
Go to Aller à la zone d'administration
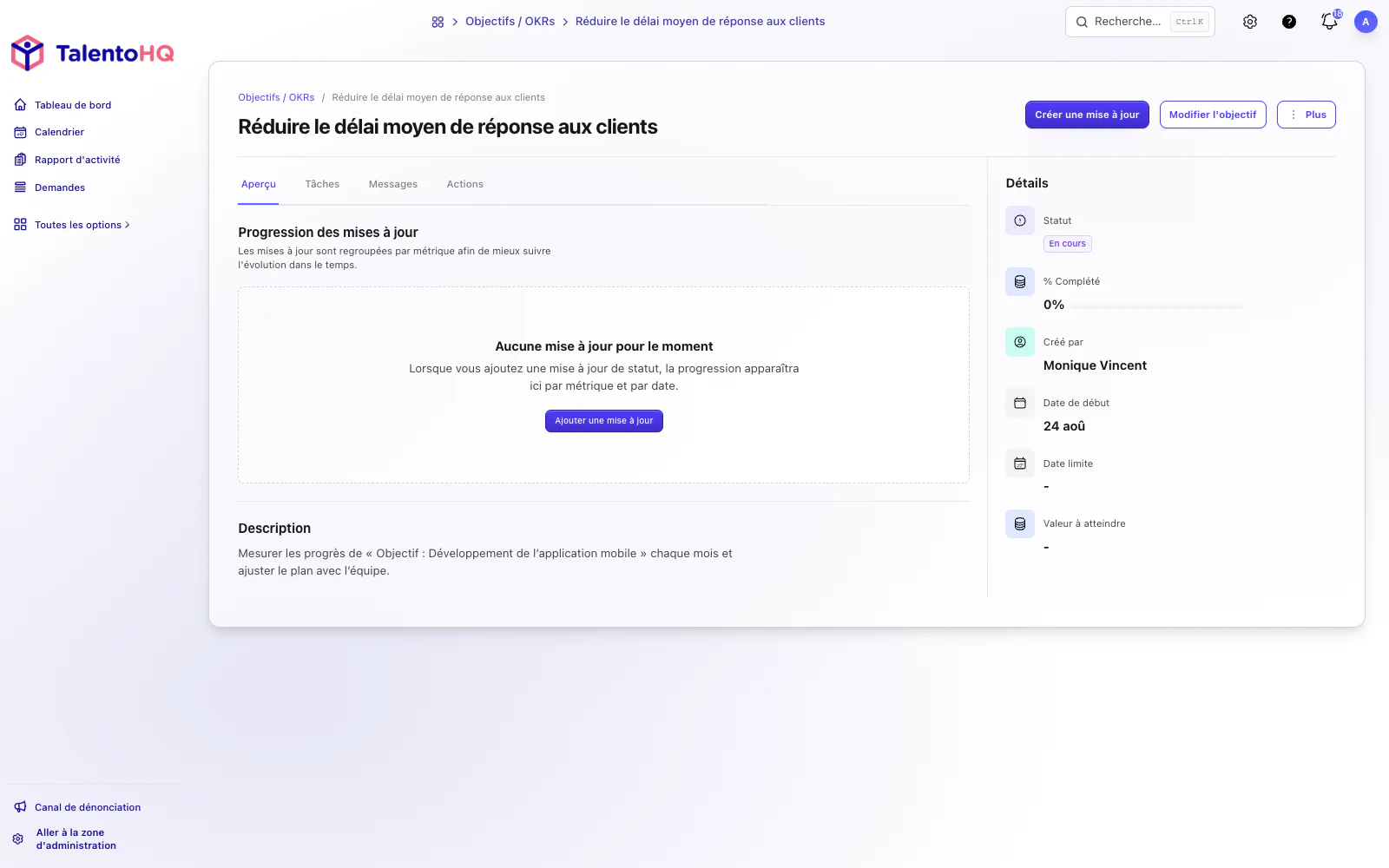[x=76, y=839]
